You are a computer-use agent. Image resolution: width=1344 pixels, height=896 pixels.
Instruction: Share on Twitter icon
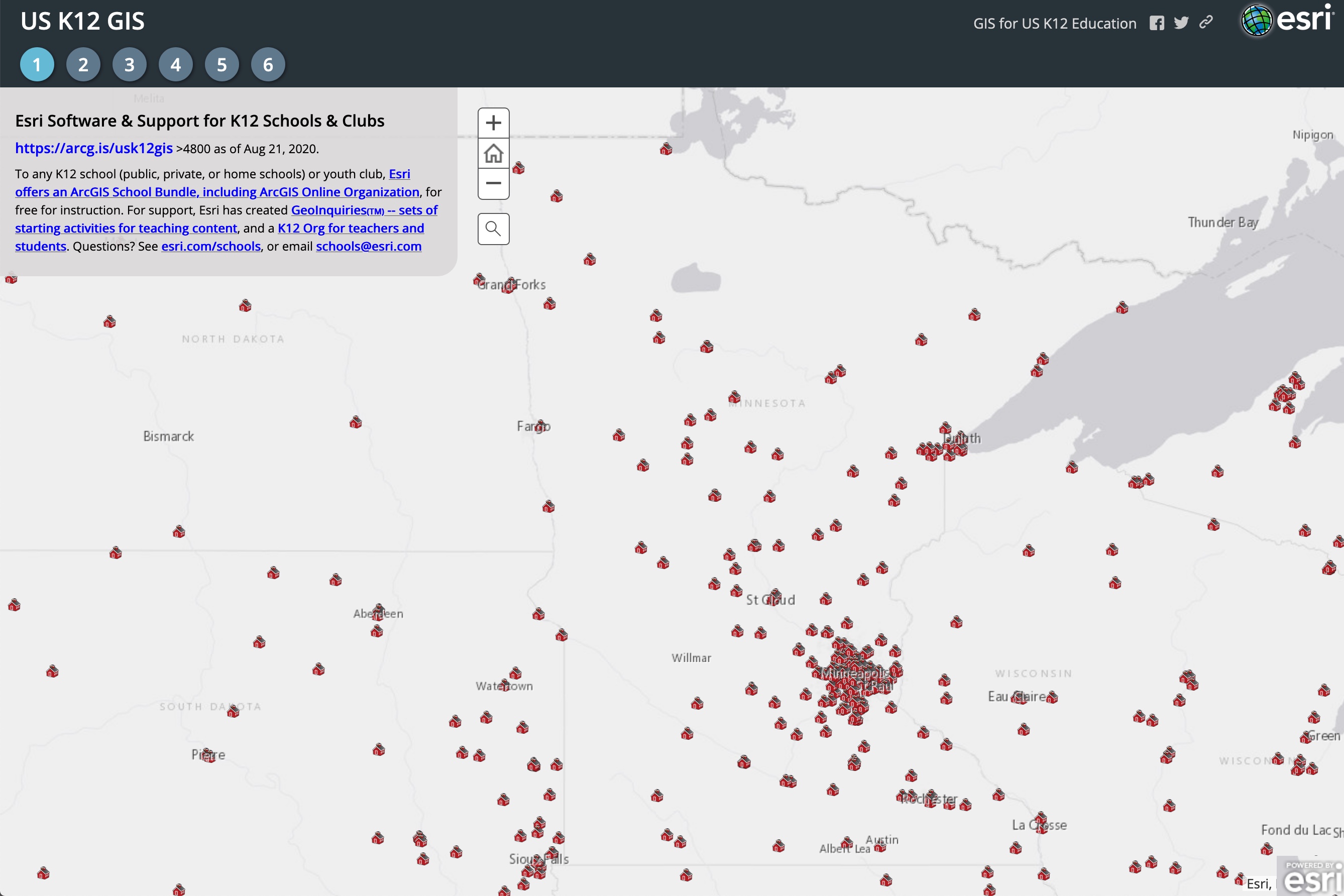click(1181, 23)
